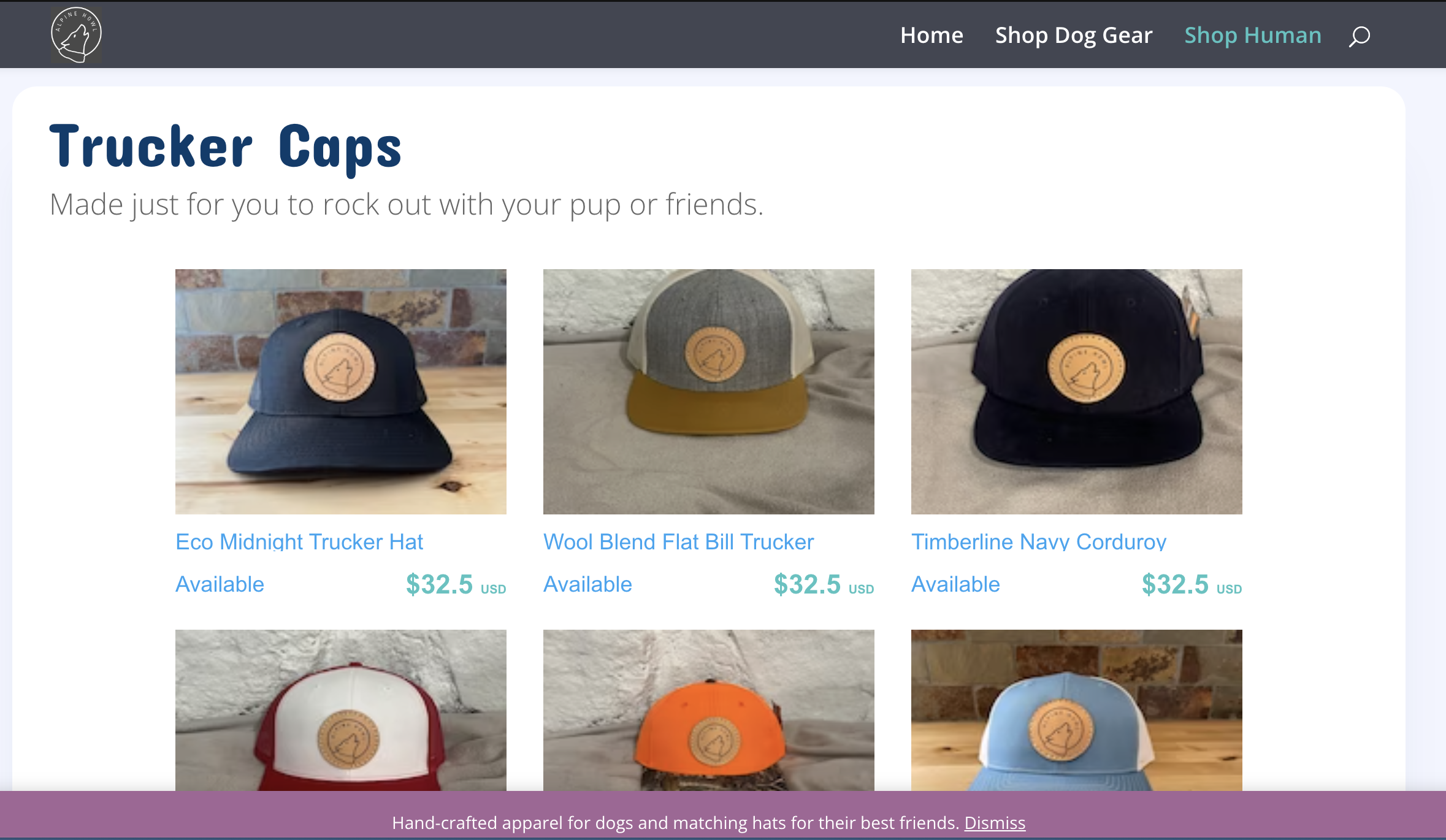Open the Eco Midnight Trucker Hat link
Image resolution: width=1446 pixels, height=840 pixels.
tap(299, 541)
